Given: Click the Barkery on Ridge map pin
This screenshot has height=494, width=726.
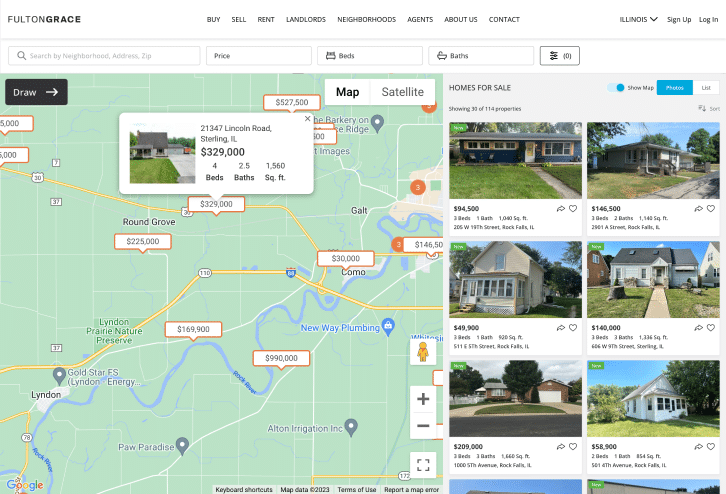Looking at the screenshot, I should (x=378, y=123).
